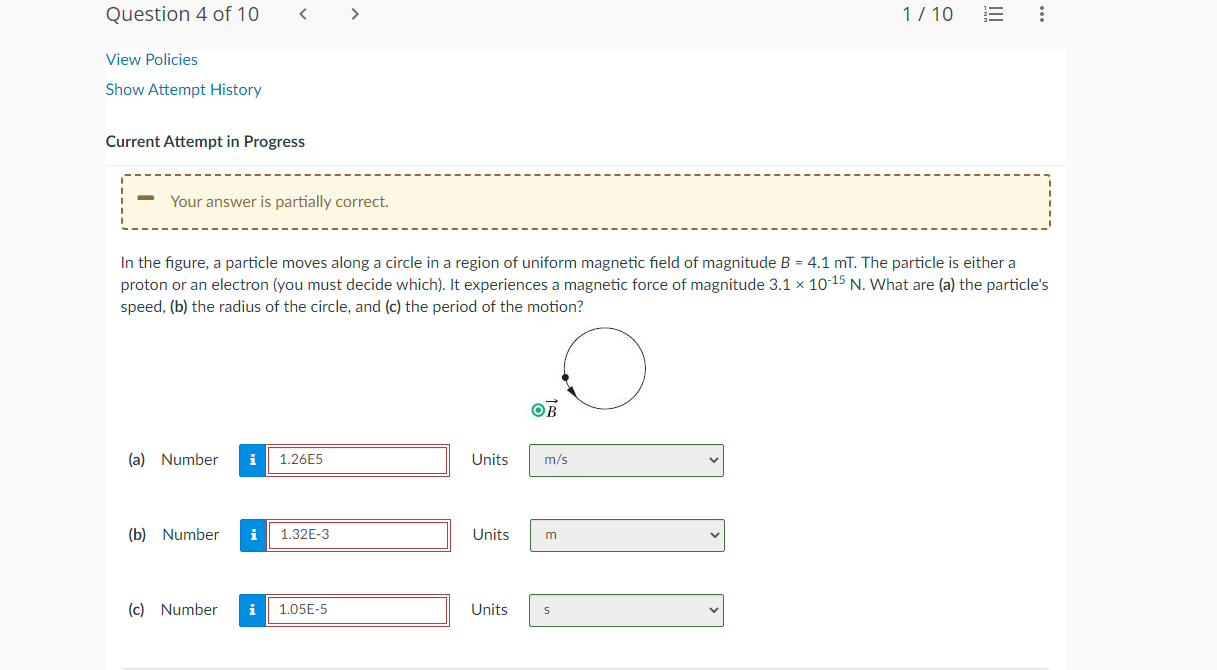
Task: Open the three-dot options menu
Action: [x=1041, y=14]
